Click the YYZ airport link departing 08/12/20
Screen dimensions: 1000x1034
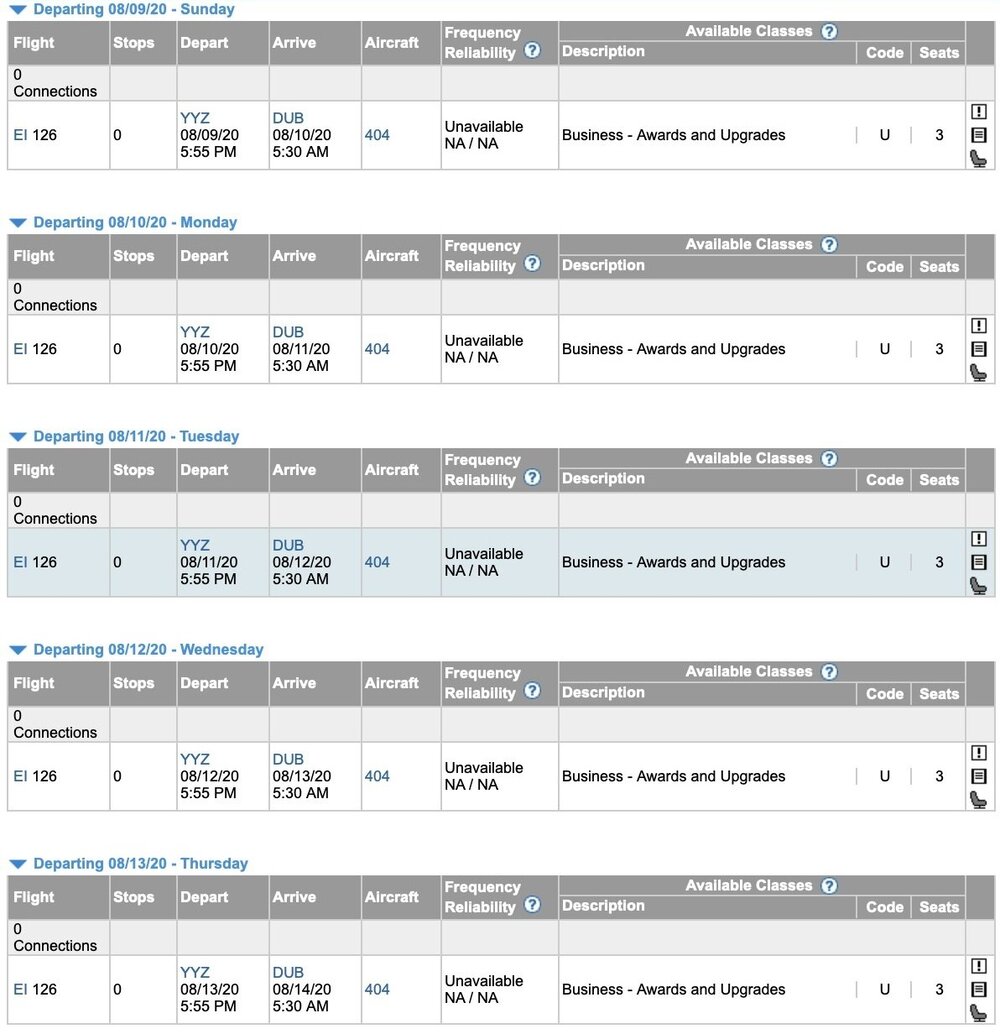click(195, 759)
